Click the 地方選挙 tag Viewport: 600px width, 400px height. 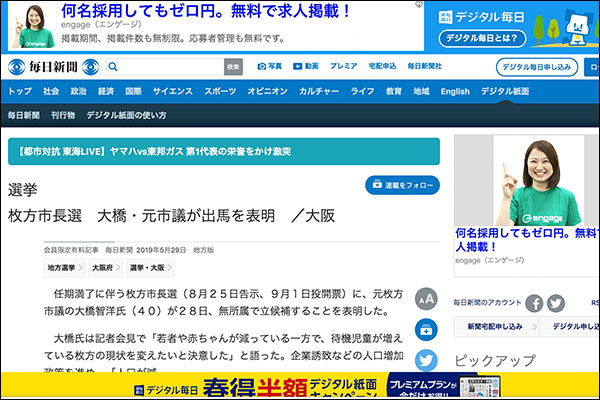point(62,268)
